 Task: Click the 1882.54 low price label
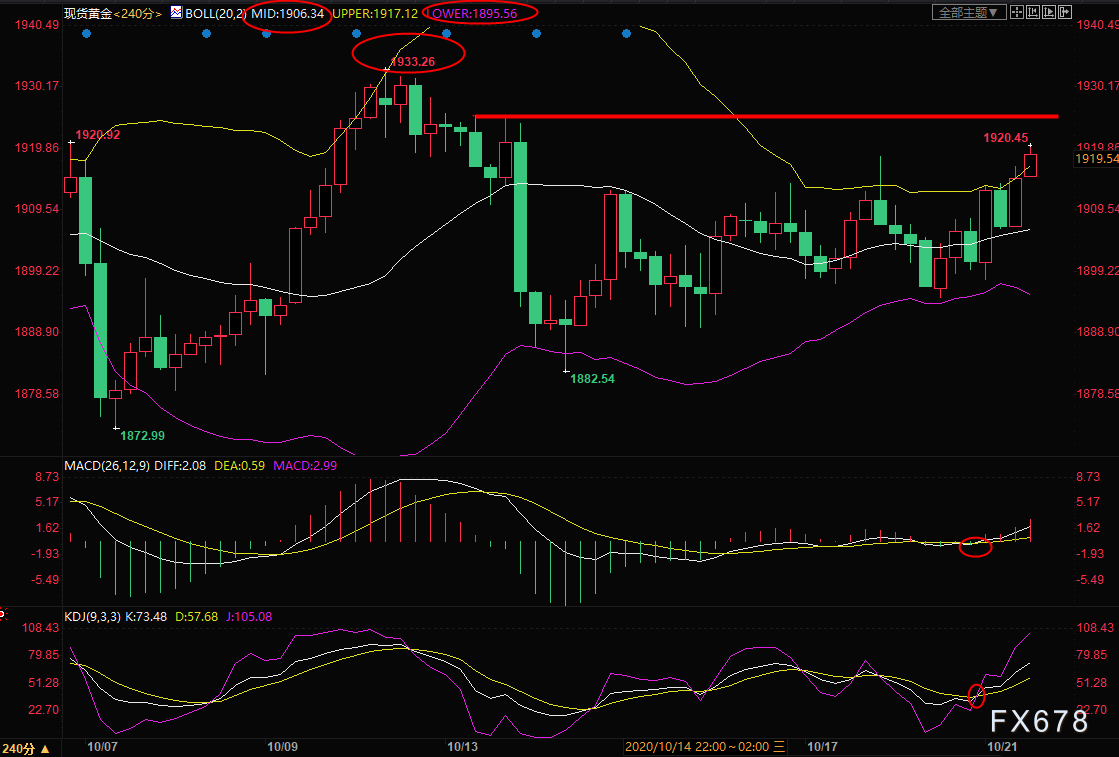point(592,379)
